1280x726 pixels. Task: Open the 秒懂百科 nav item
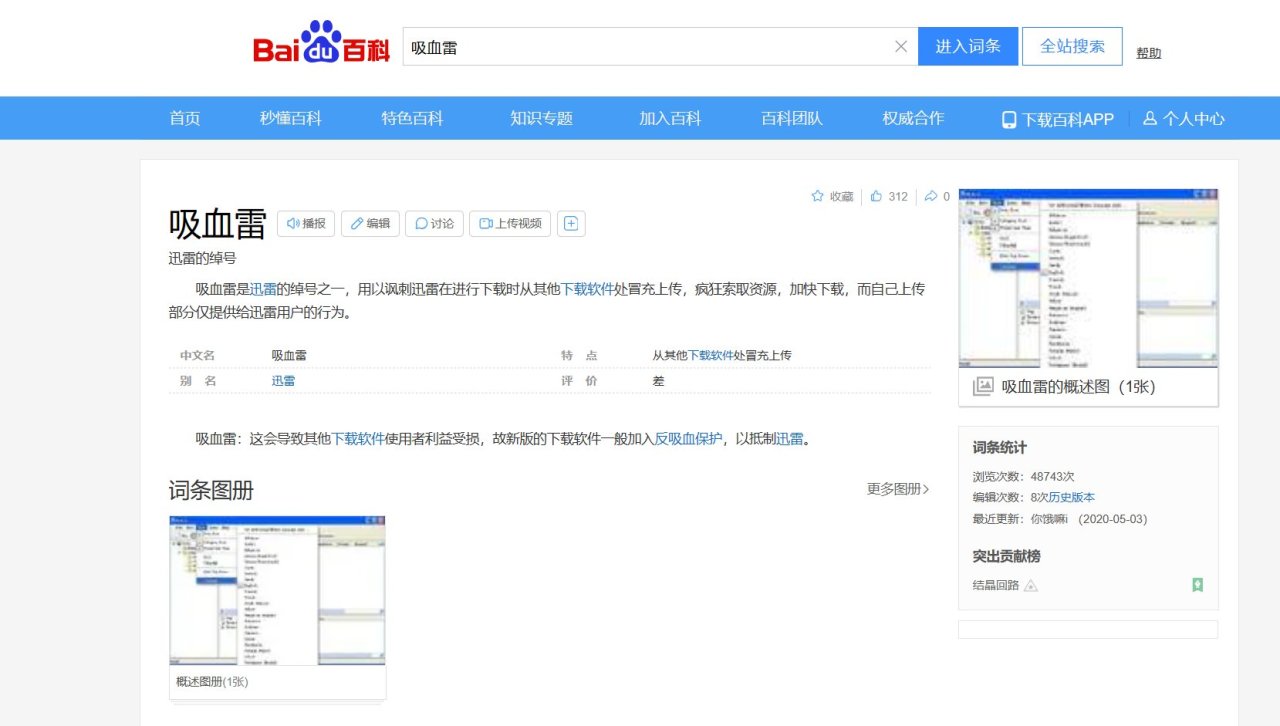coord(291,118)
